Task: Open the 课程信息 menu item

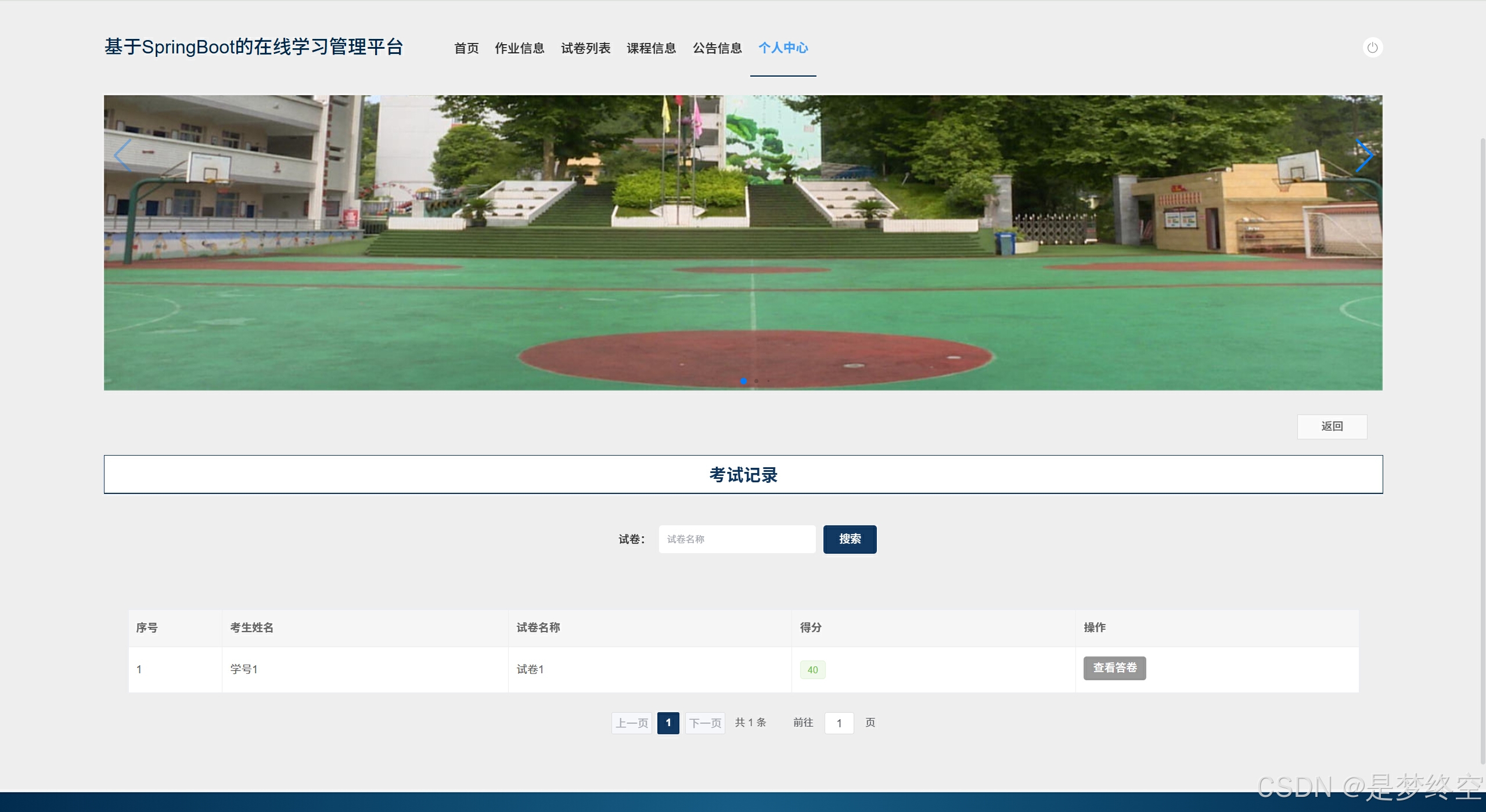Action: point(651,48)
